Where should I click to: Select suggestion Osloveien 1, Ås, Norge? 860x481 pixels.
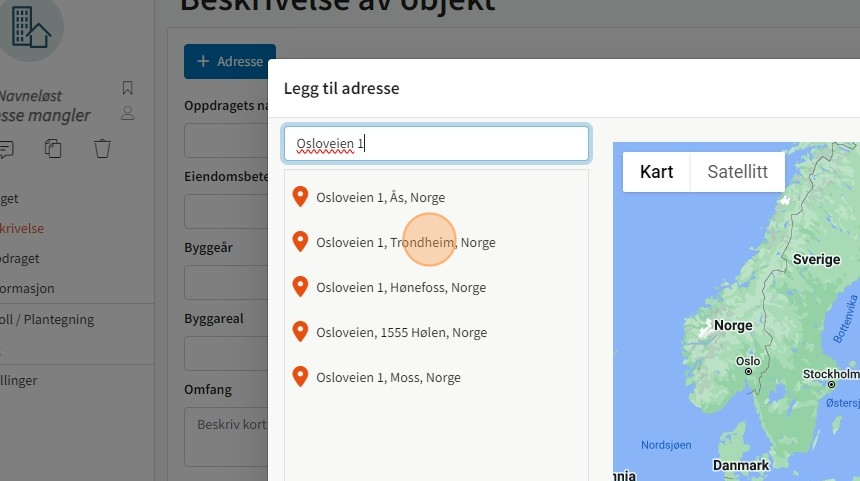point(436,197)
